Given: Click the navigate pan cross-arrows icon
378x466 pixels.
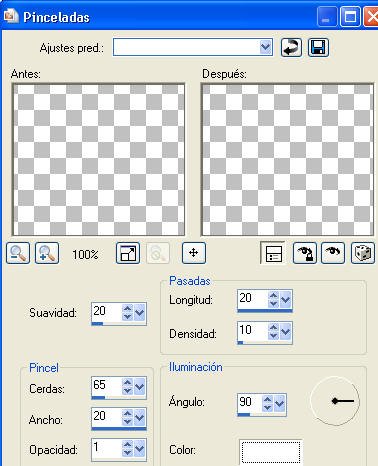Looking at the screenshot, I should 194,253.
